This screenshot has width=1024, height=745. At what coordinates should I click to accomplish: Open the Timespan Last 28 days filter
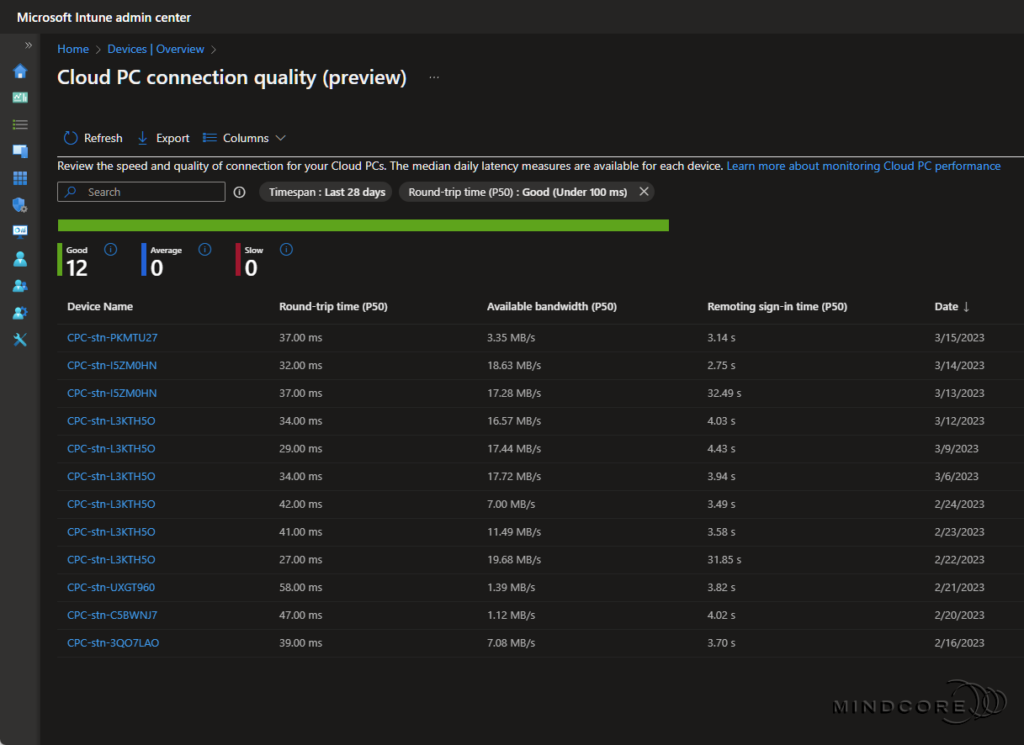(x=325, y=192)
